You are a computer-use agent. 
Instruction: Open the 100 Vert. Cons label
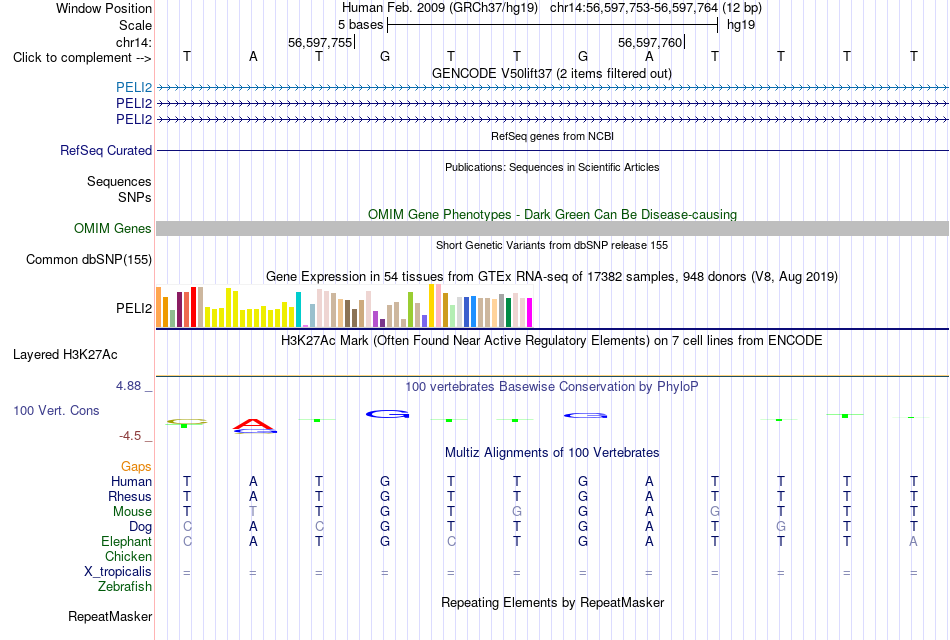click(x=56, y=410)
